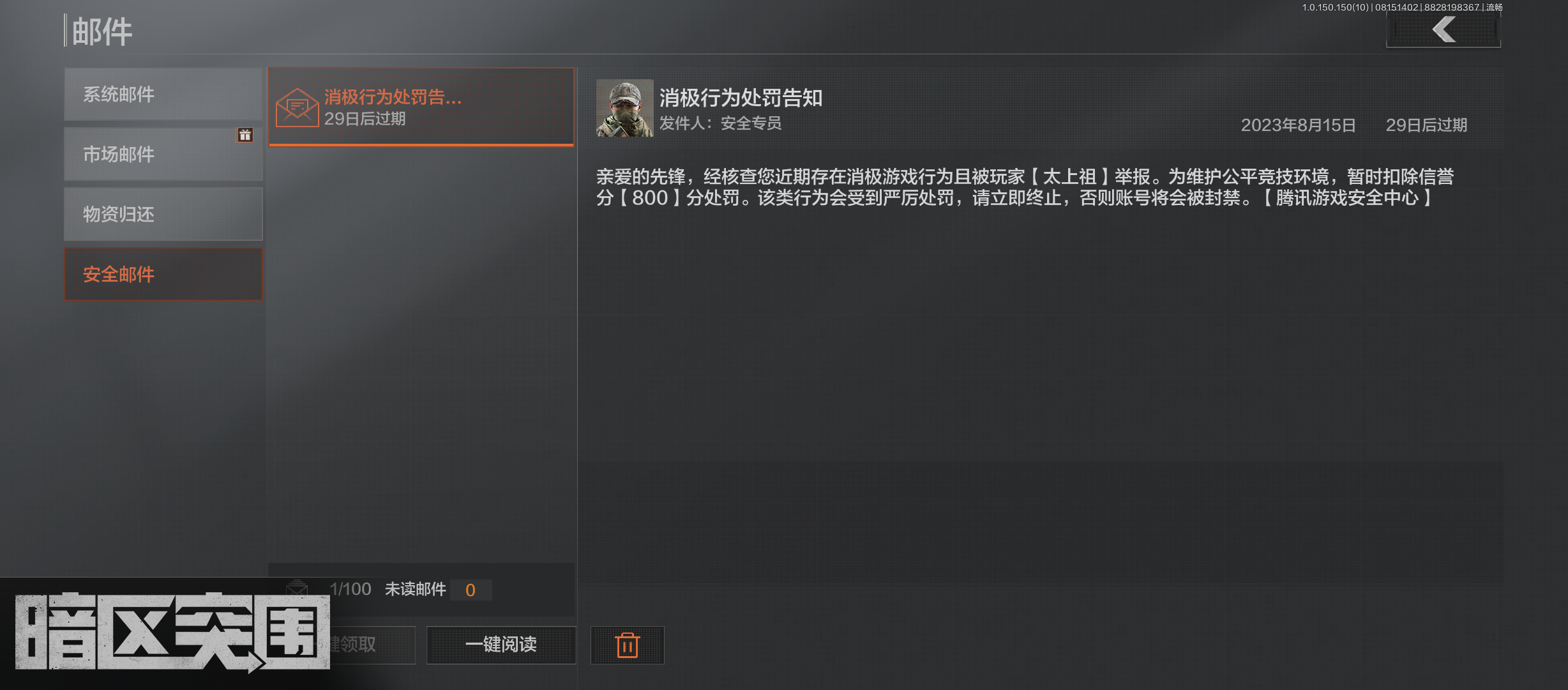
Task: Click the 一键阅读 button
Action: pyautogui.click(x=501, y=645)
